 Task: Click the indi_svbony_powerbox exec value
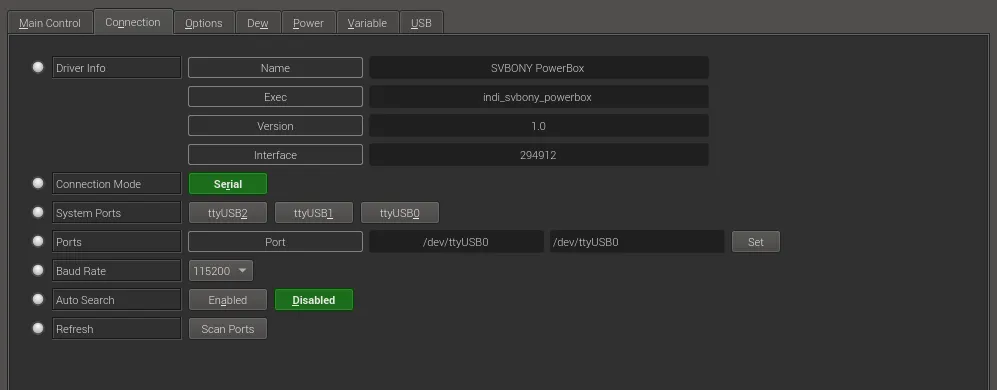tap(539, 97)
